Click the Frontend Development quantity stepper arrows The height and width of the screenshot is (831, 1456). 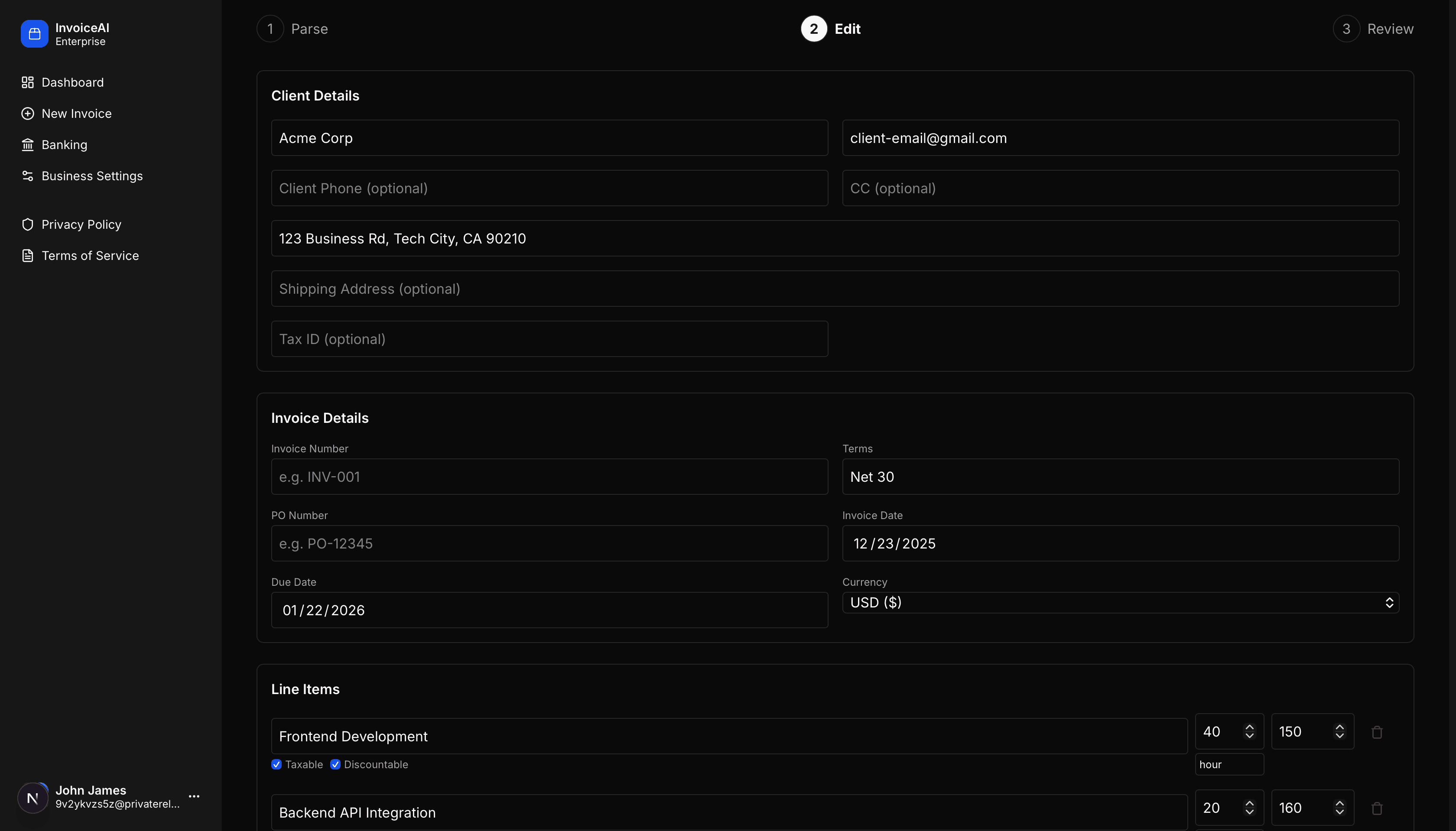pos(1249,732)
